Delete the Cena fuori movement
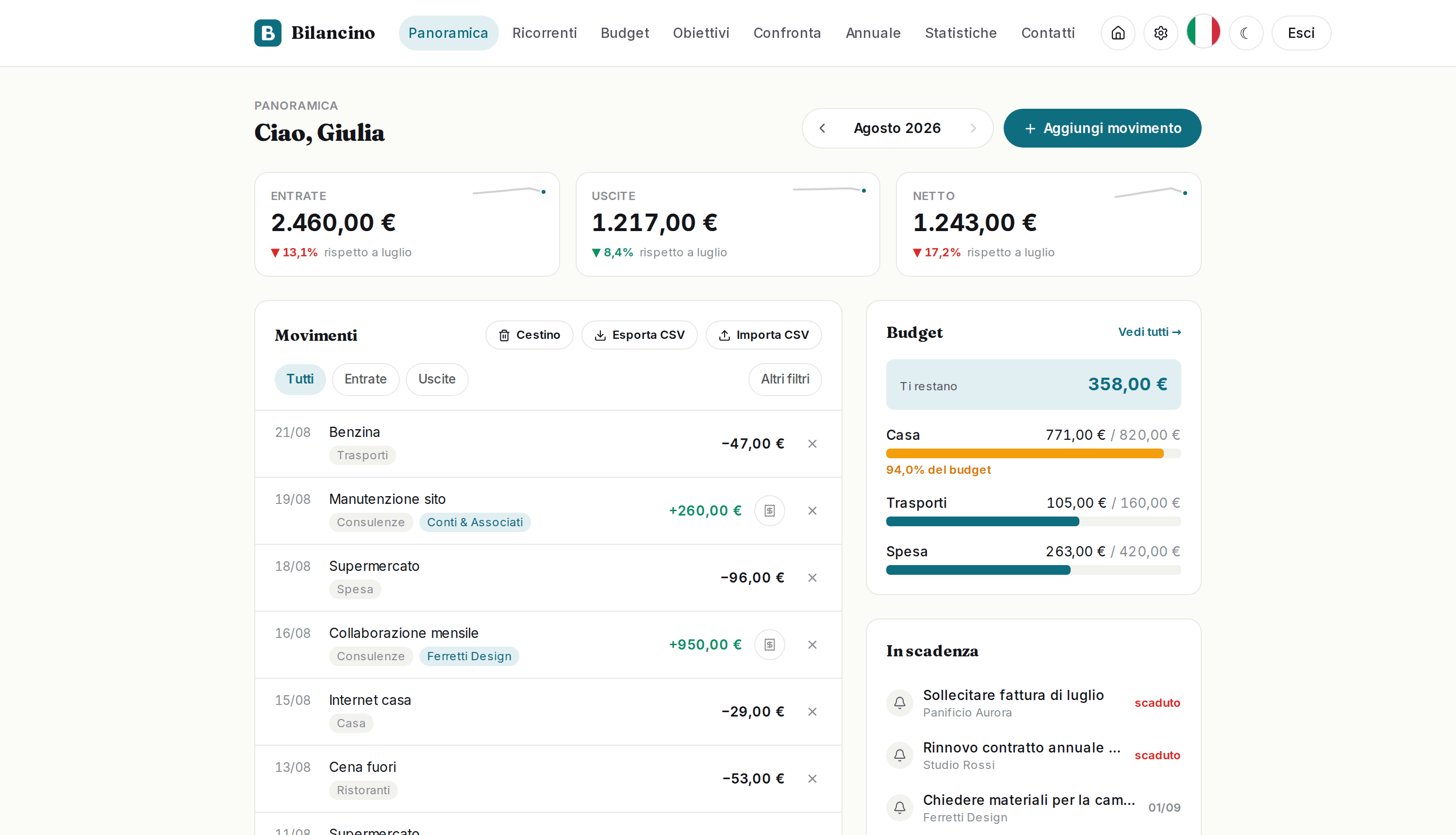Image resolution: width=1456 pixels, height=835 pixels. click(x=812, y=779)
